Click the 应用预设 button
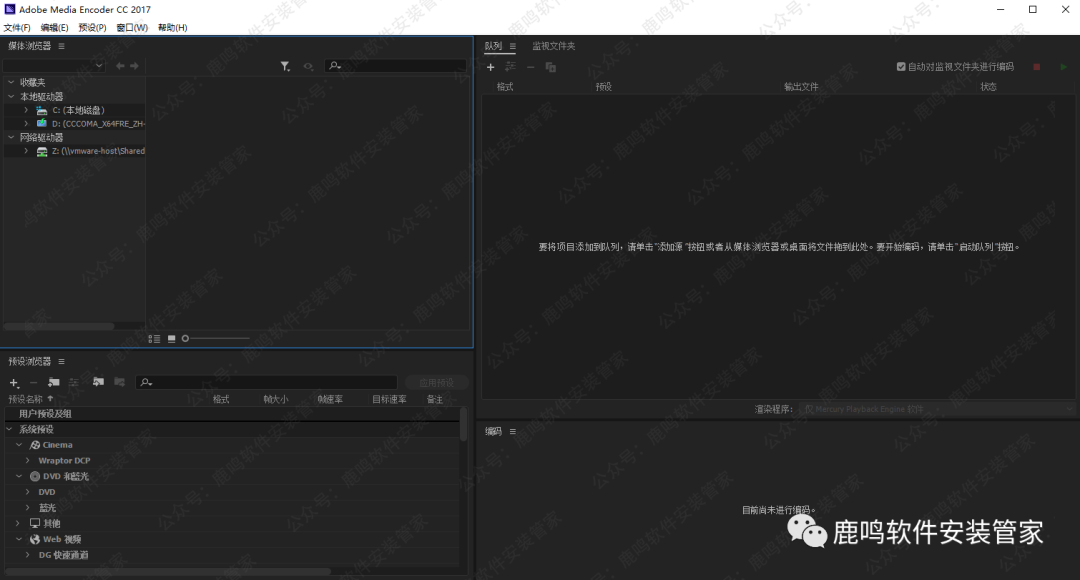The height and width of the screenshot is (580, 1080). click(x=436, y=382)
